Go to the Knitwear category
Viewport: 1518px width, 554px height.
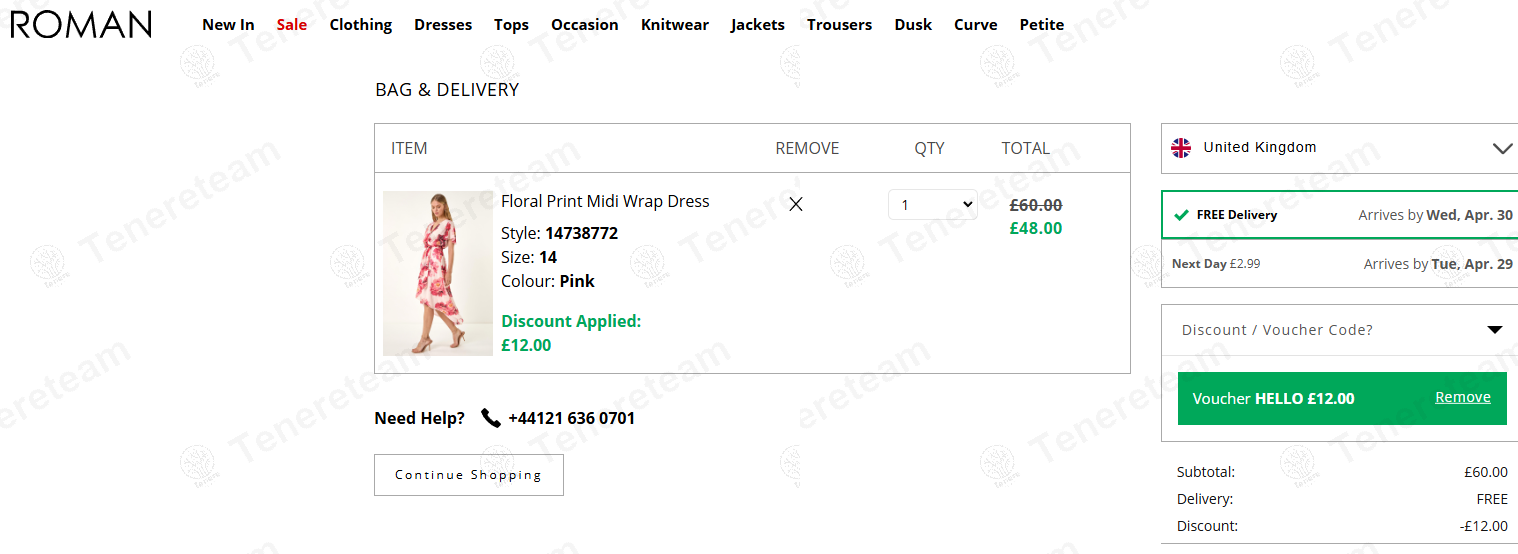pyautogui.click(x=675, y=25)
